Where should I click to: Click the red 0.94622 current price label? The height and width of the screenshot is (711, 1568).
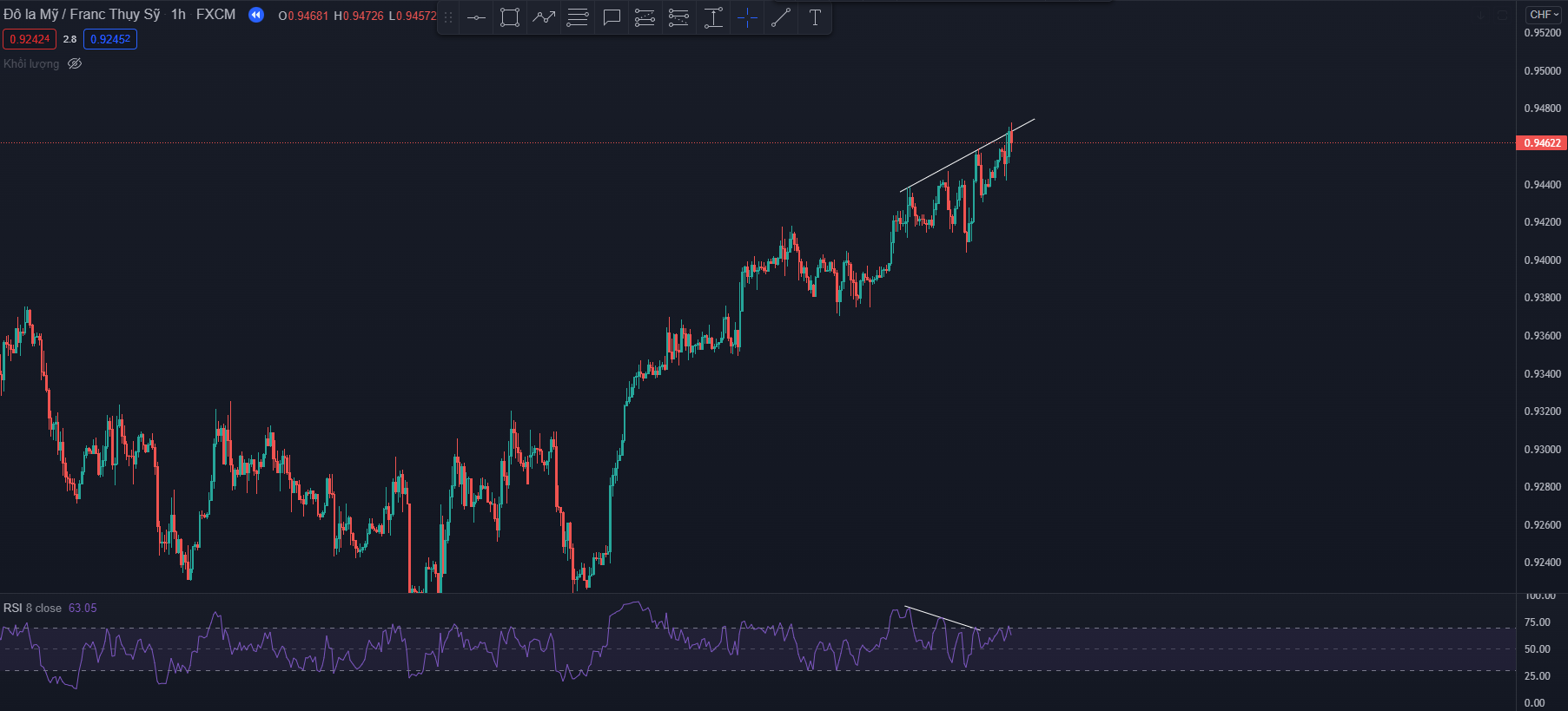(1542, 143)
